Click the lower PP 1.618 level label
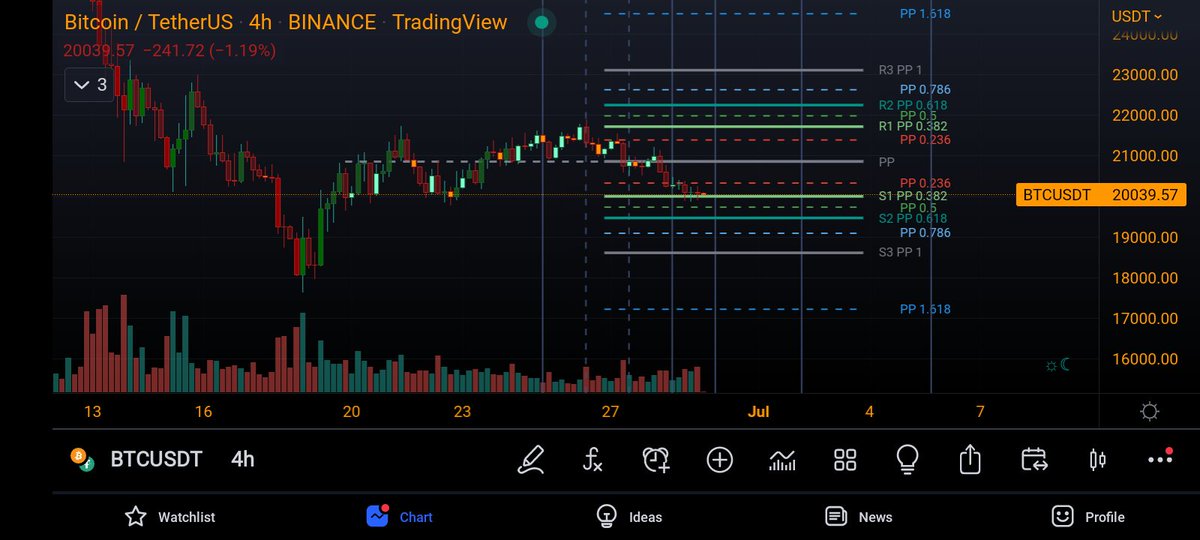Screen dimensions: 1200x540 [x=925, y=310]
